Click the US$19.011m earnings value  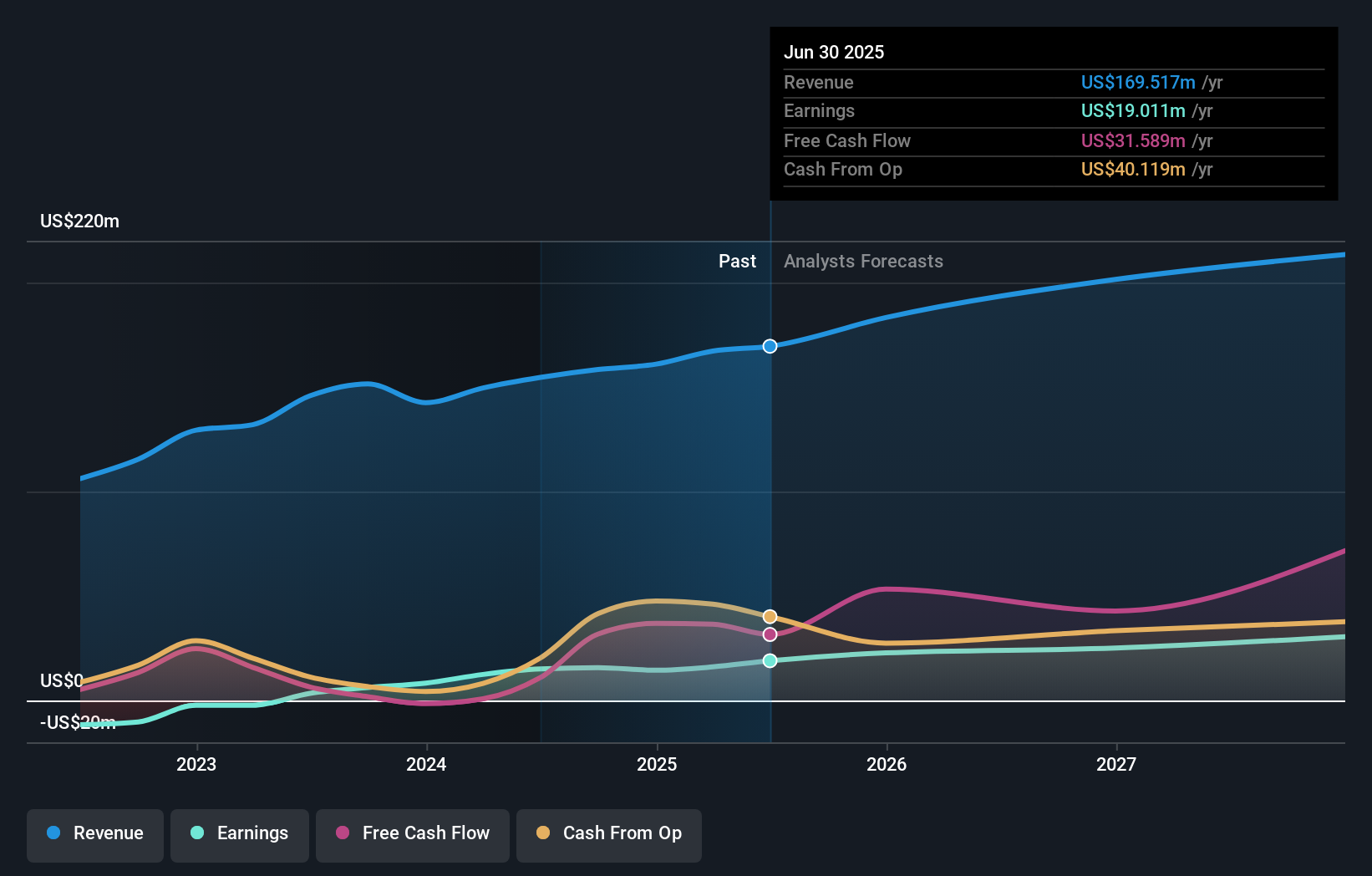[x=1133, y=111]
